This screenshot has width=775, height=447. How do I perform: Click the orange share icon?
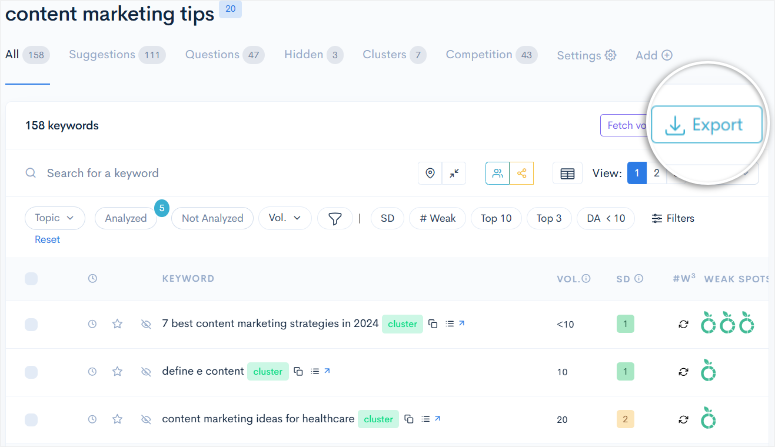tap(521, 173)
